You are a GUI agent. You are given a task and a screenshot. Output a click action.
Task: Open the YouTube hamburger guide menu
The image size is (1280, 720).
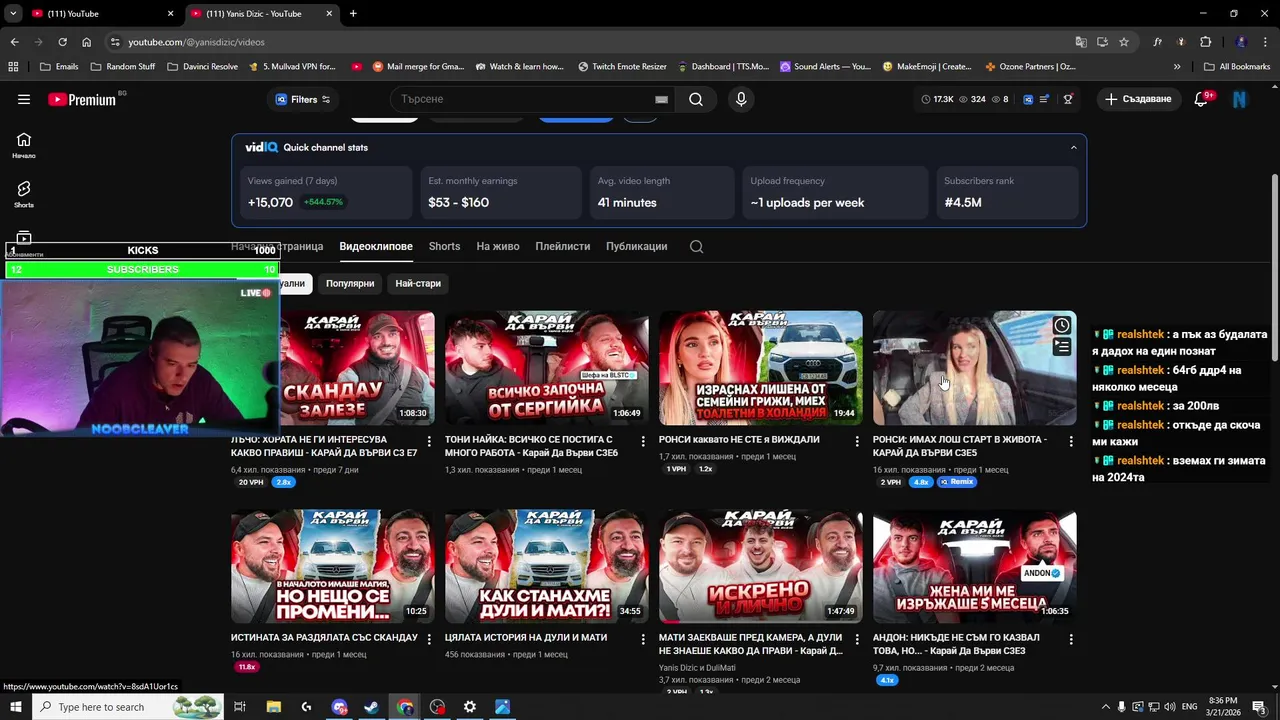coord(24,99)
